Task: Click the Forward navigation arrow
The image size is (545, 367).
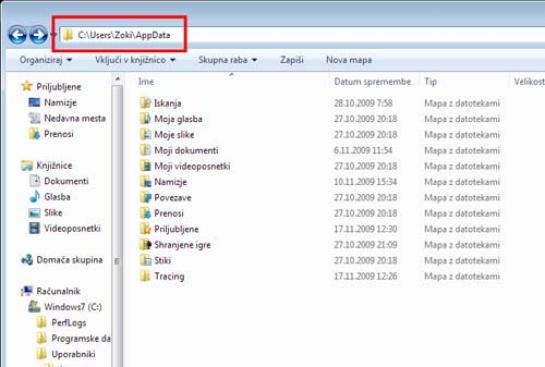Action: pos(38,35)
